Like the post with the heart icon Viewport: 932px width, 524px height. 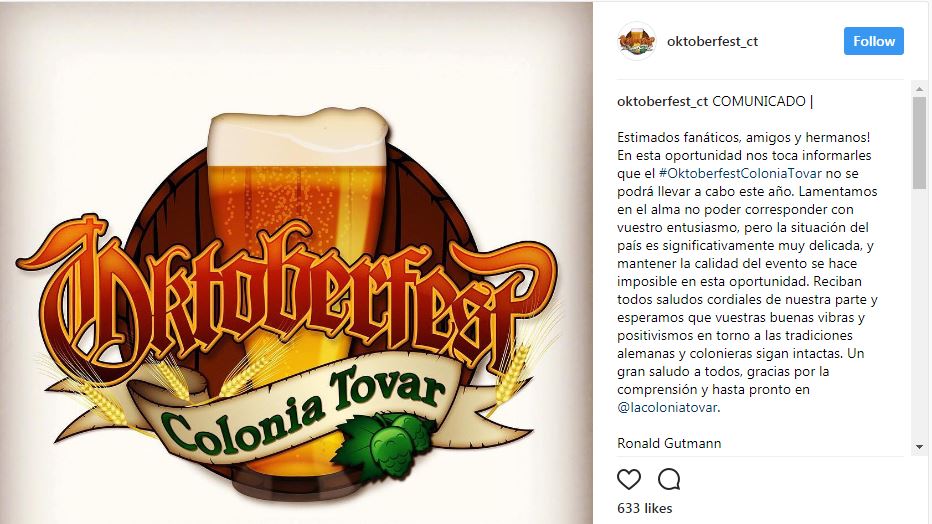(x=629, y=479)
